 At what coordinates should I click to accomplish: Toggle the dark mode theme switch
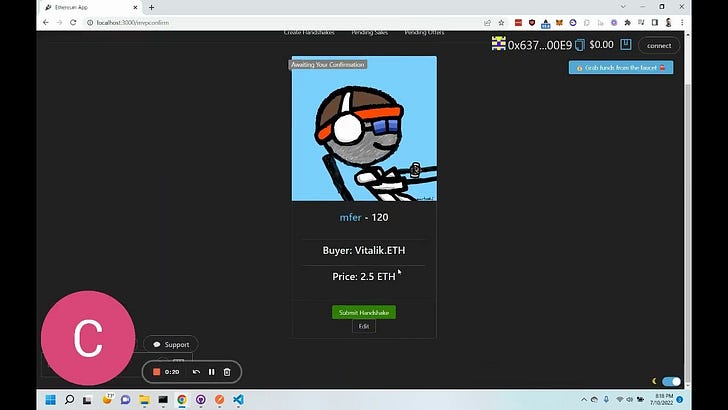point(671,381)
